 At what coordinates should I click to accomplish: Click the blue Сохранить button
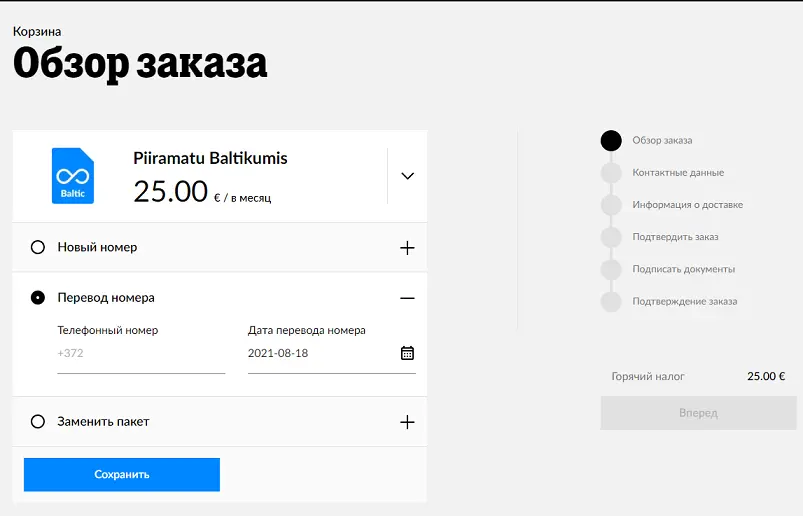pos(122,475)
